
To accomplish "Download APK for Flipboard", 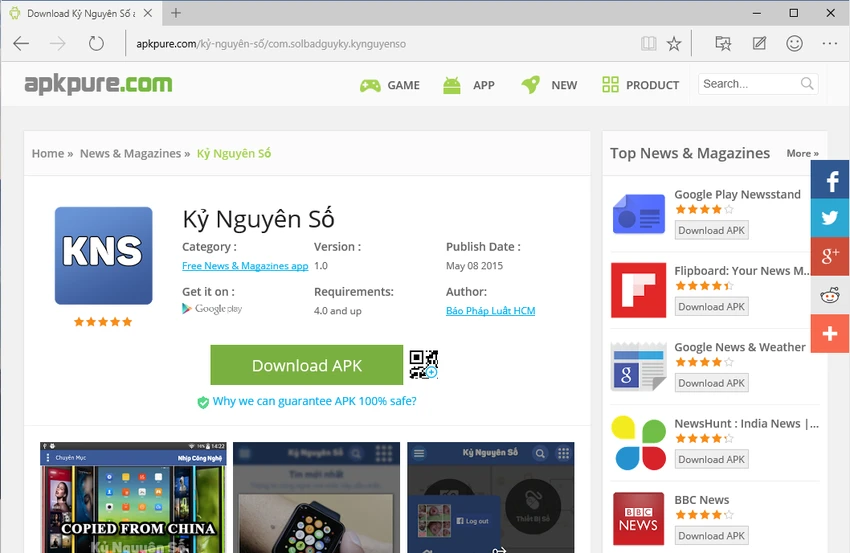I will click(x=712, y=307).
